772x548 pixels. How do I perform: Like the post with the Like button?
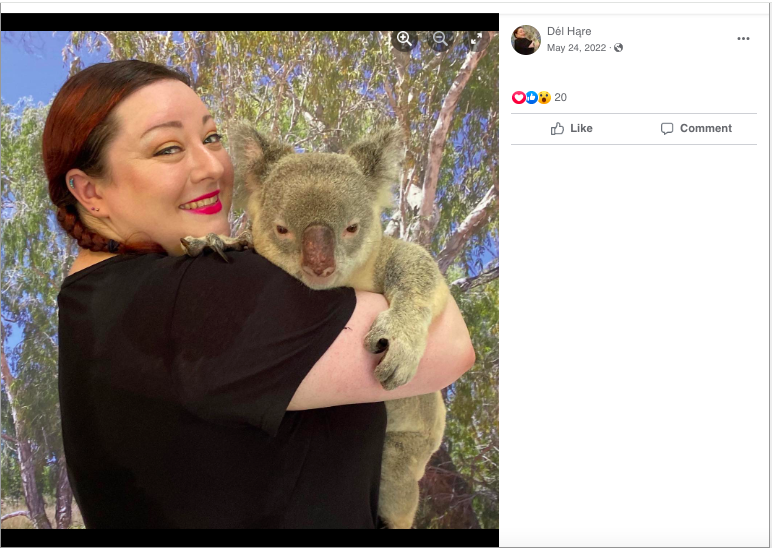pyautogui.click(x=571, y=129)
